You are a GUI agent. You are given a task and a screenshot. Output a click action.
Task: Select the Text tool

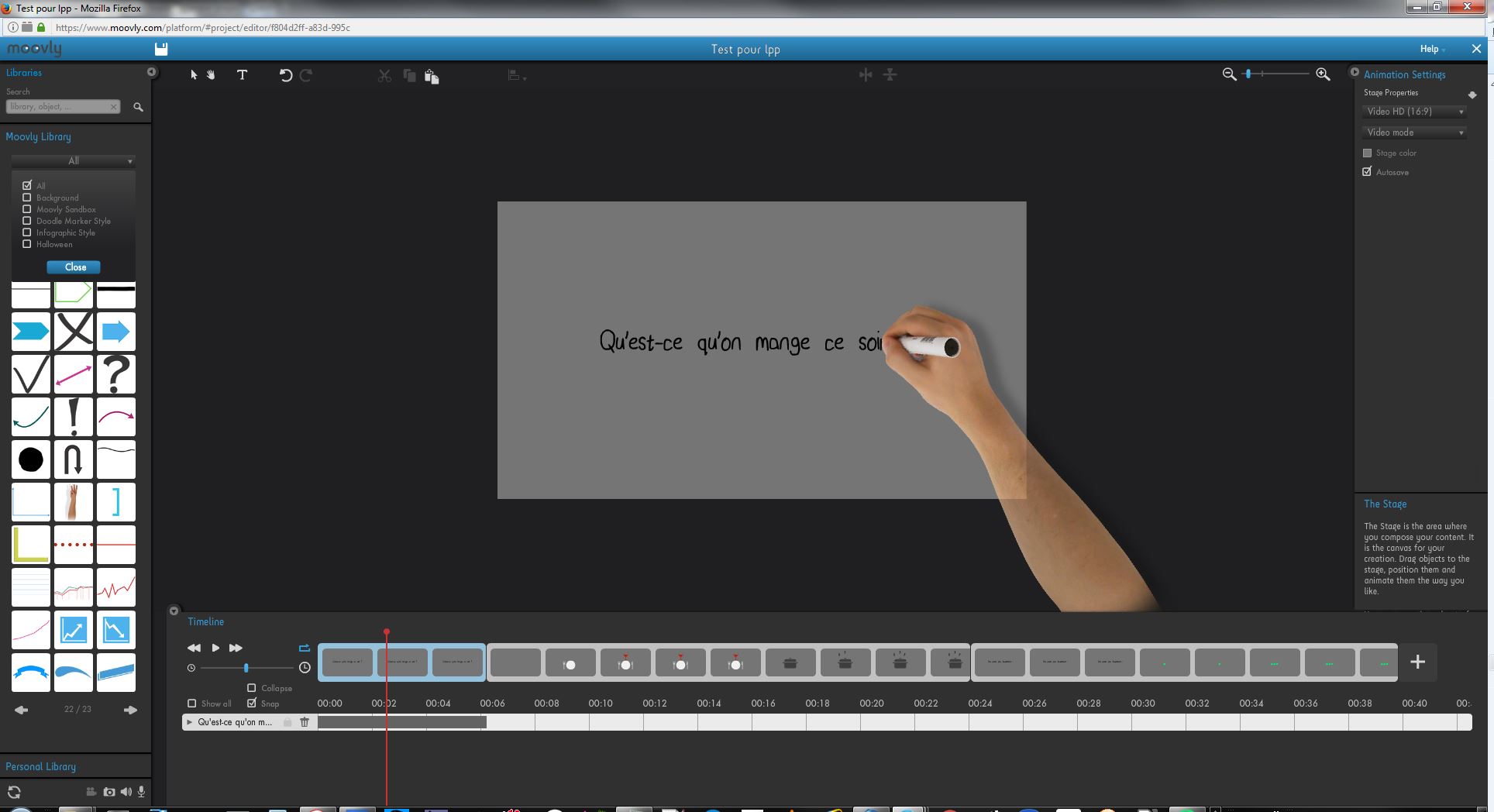tap(243, 75)
